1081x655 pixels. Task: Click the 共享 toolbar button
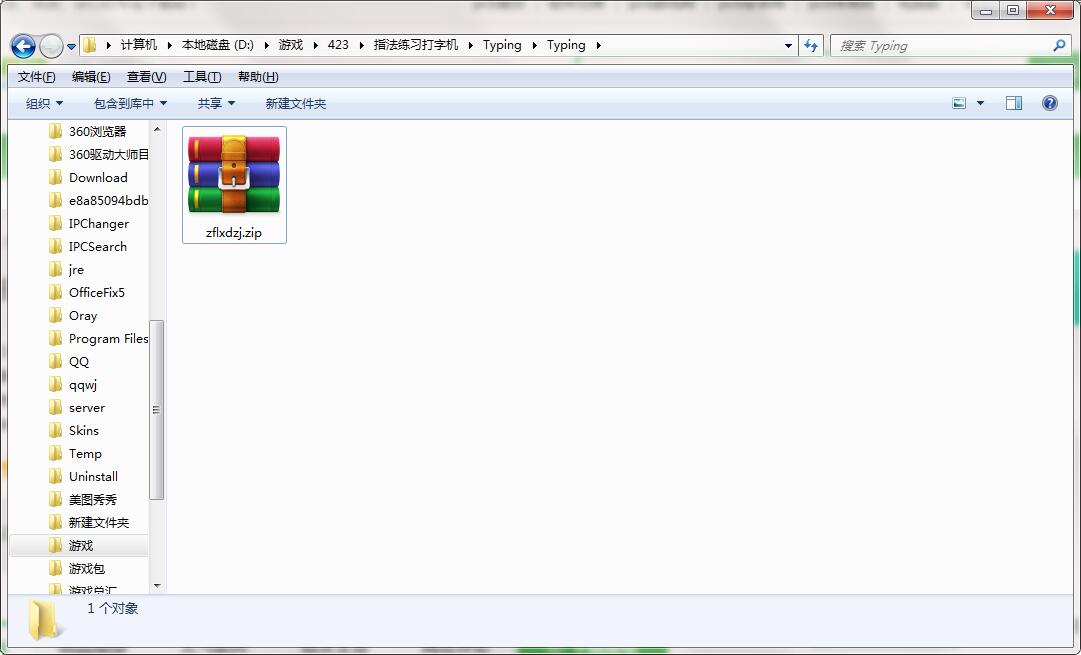216,103
